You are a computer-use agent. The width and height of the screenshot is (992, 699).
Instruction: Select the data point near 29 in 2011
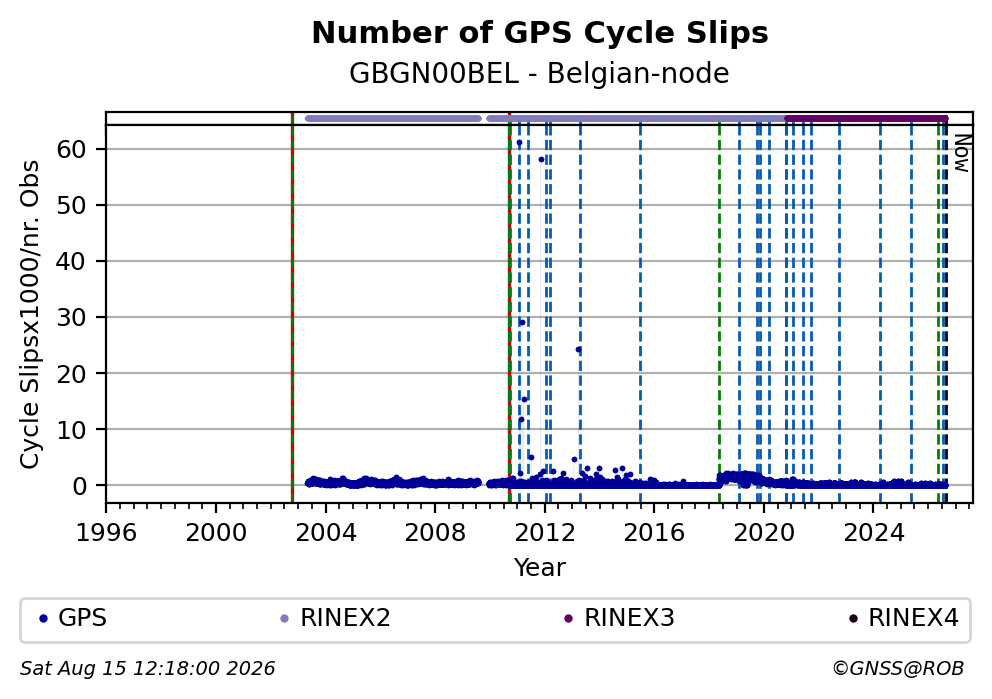click(522, 323)
